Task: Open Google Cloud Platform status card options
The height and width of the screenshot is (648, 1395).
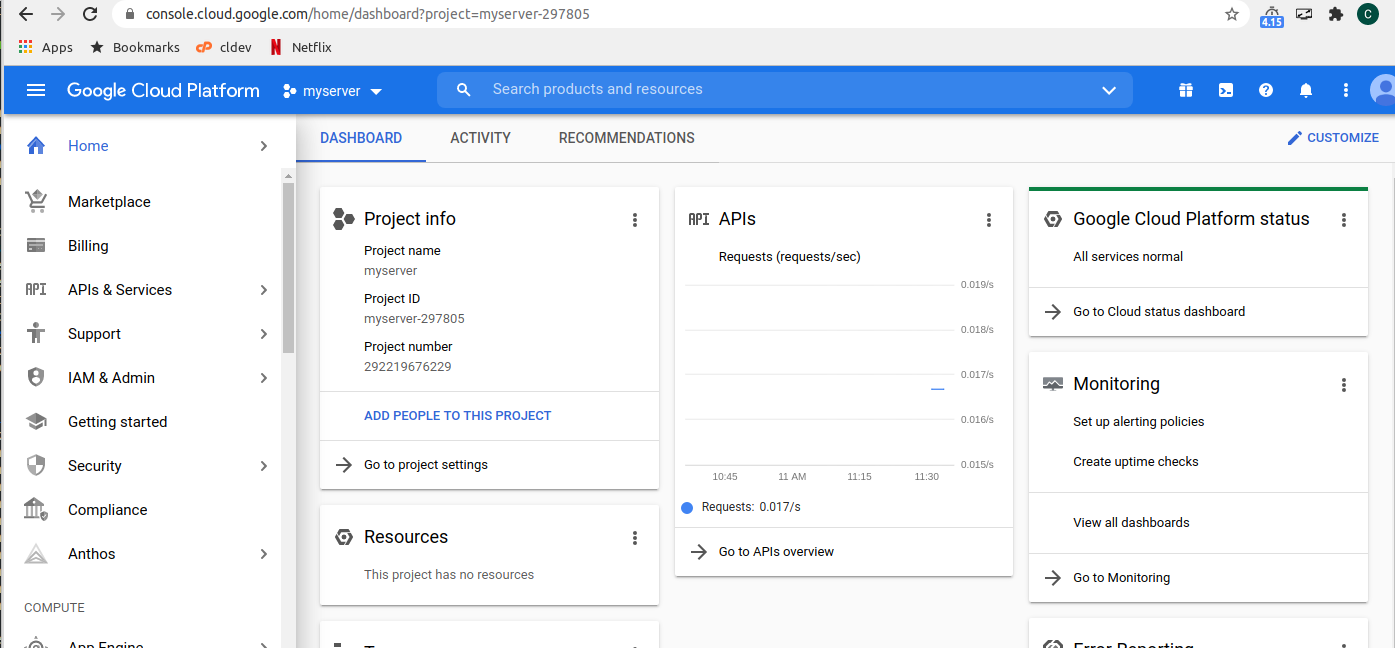Action: coord(1344,220)
